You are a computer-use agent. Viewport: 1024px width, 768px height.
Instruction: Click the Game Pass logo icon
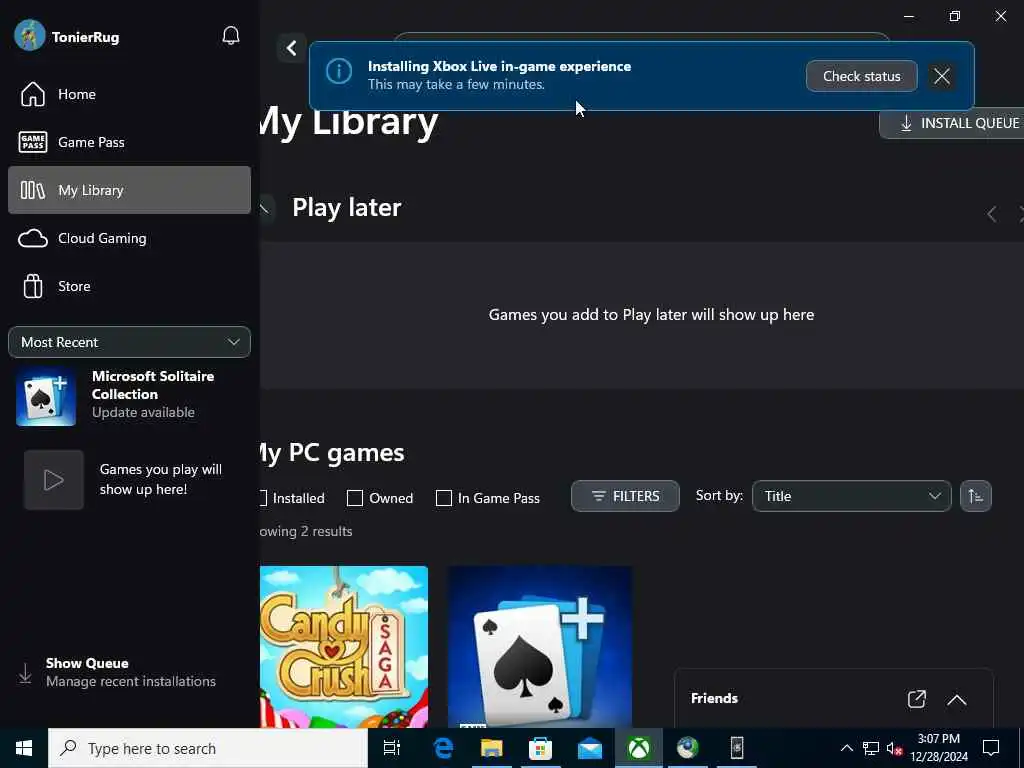click(x=33, y=142)
